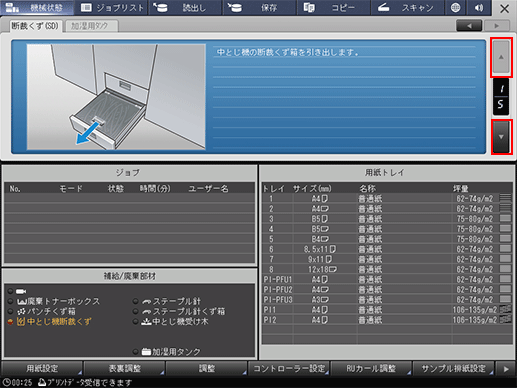Show previous instruction step with up arrow

point(501,57)
